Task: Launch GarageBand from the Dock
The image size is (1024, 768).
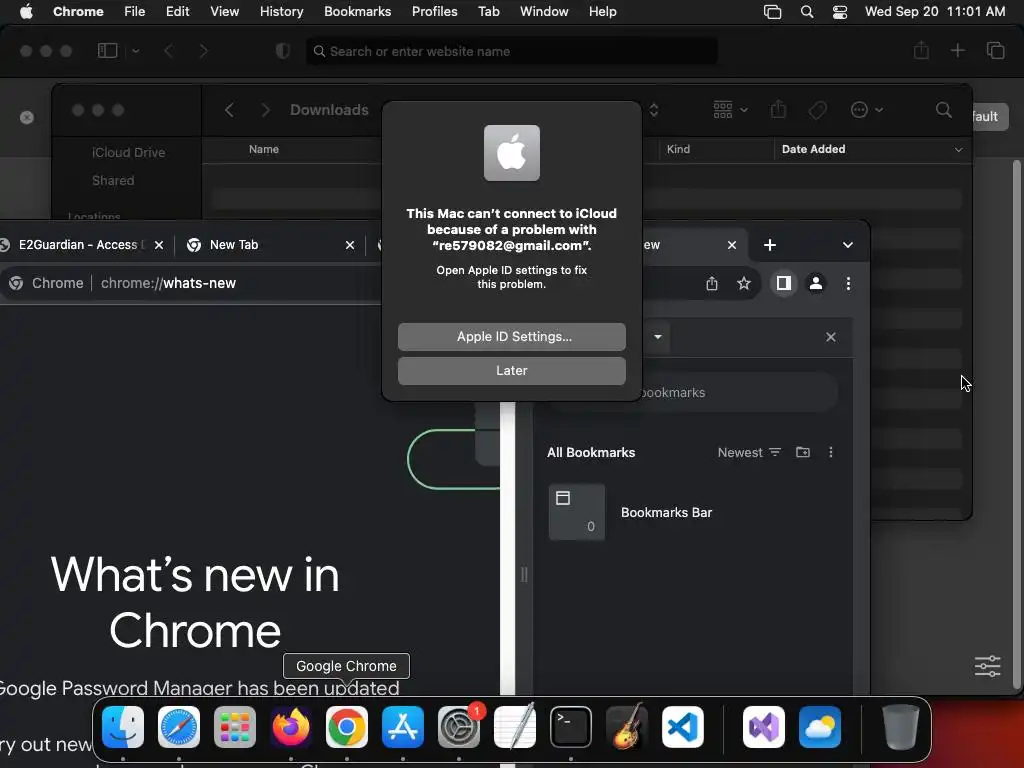Action: 627,727
